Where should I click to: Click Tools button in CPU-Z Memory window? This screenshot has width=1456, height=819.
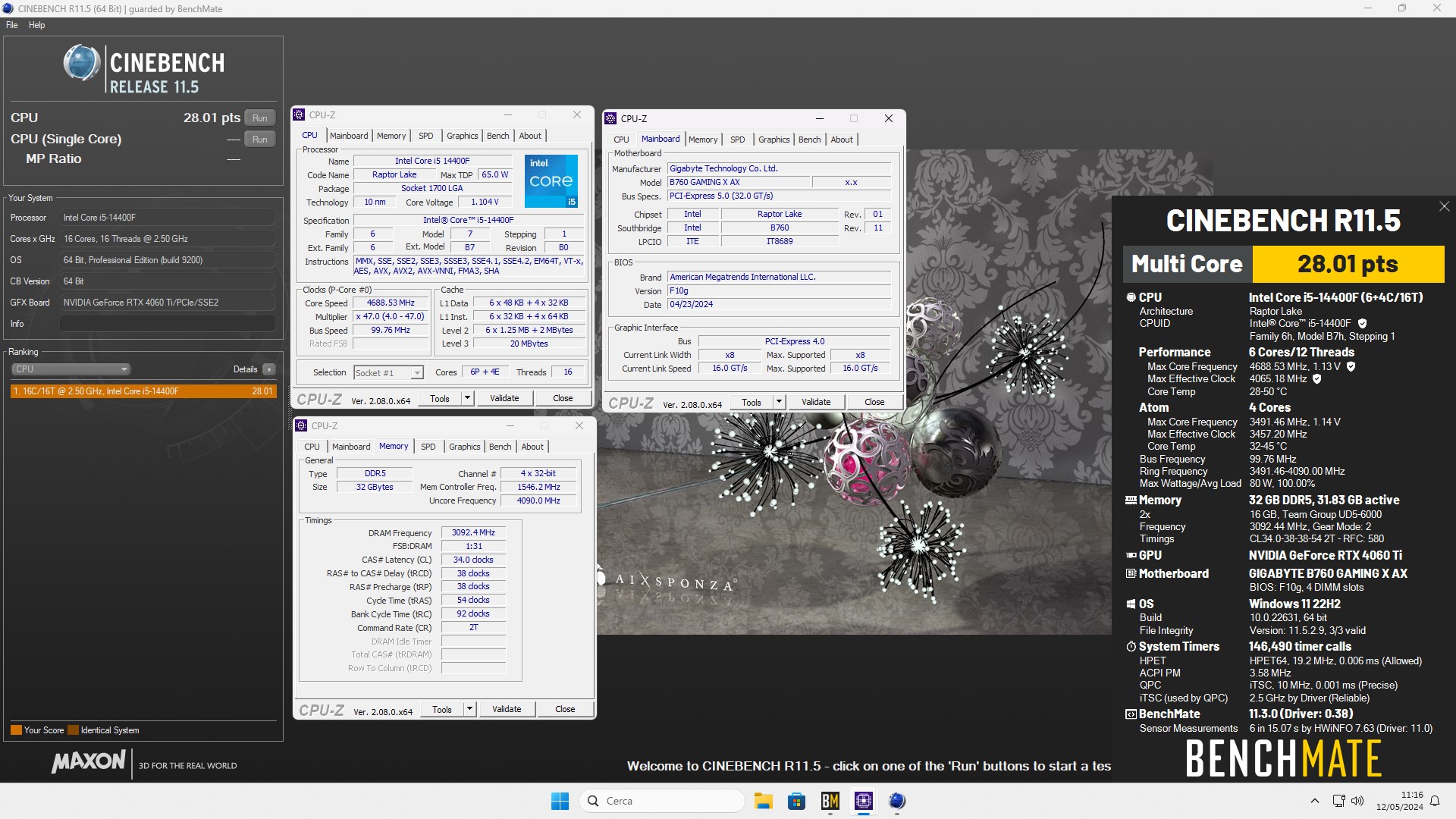pyautogui.click(x=442, y=709)
